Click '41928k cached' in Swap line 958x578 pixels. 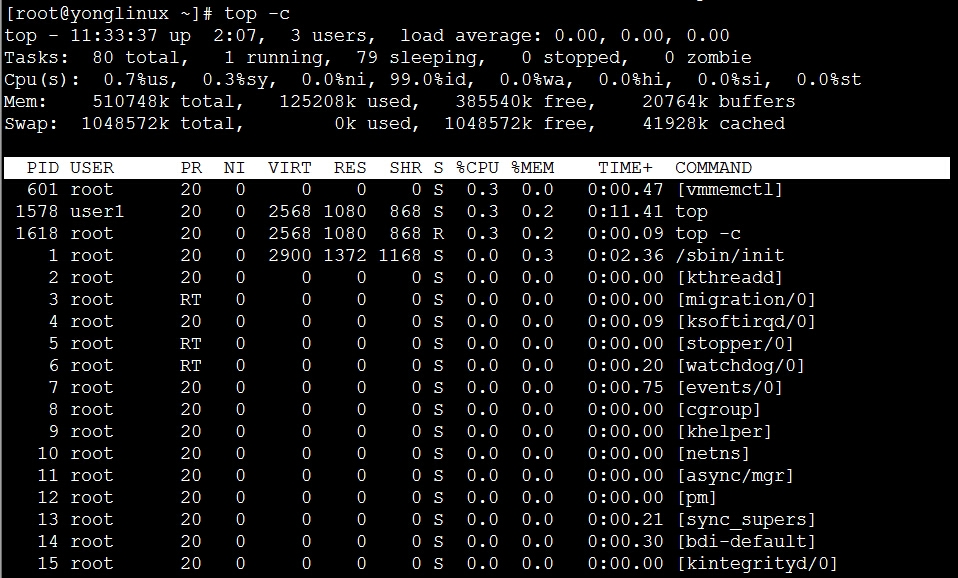point(714,123)
